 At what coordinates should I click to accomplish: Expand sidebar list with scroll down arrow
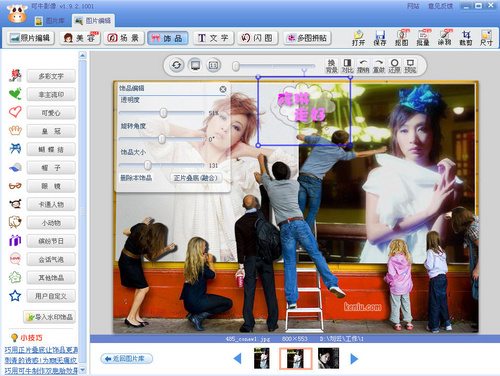tap(83, 370)
